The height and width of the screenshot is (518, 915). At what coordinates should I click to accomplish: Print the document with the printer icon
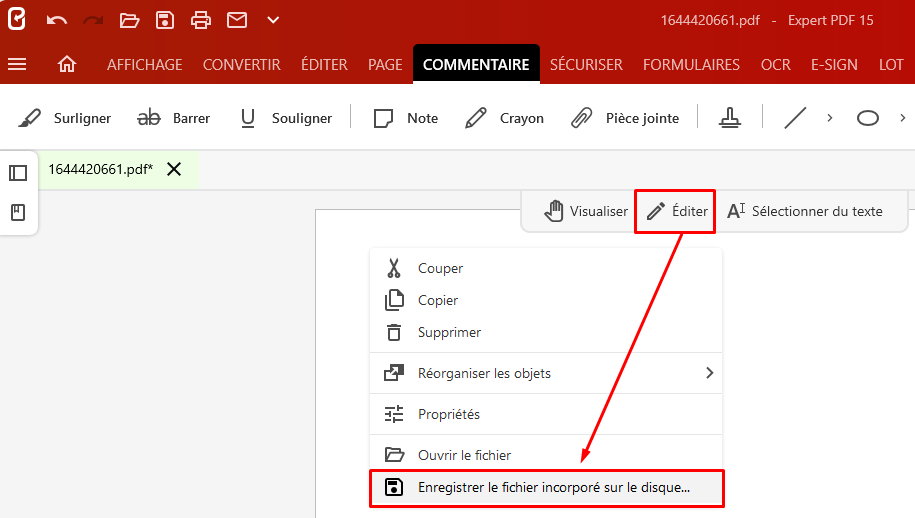201,20
